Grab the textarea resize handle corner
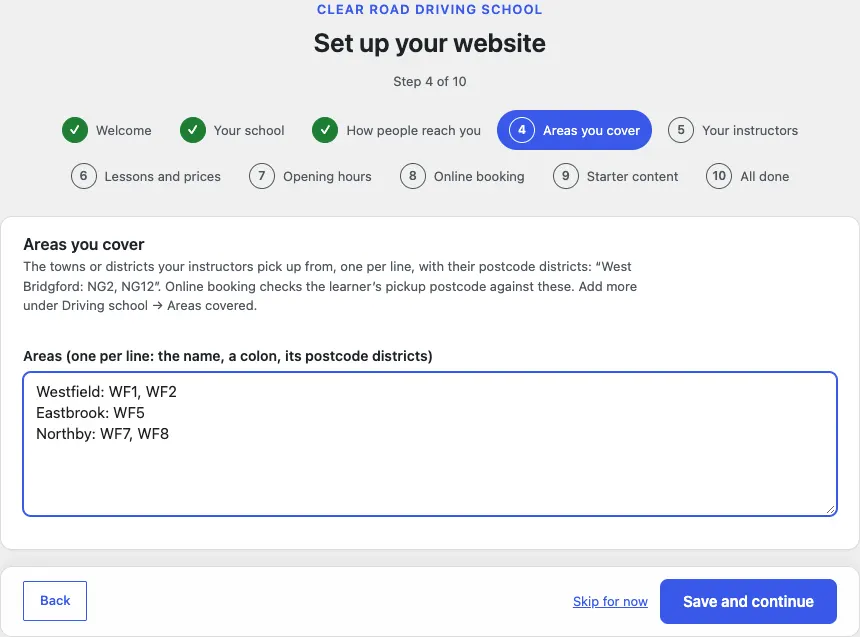The width and height of the screenshot is (860, 637). (830, 510)
